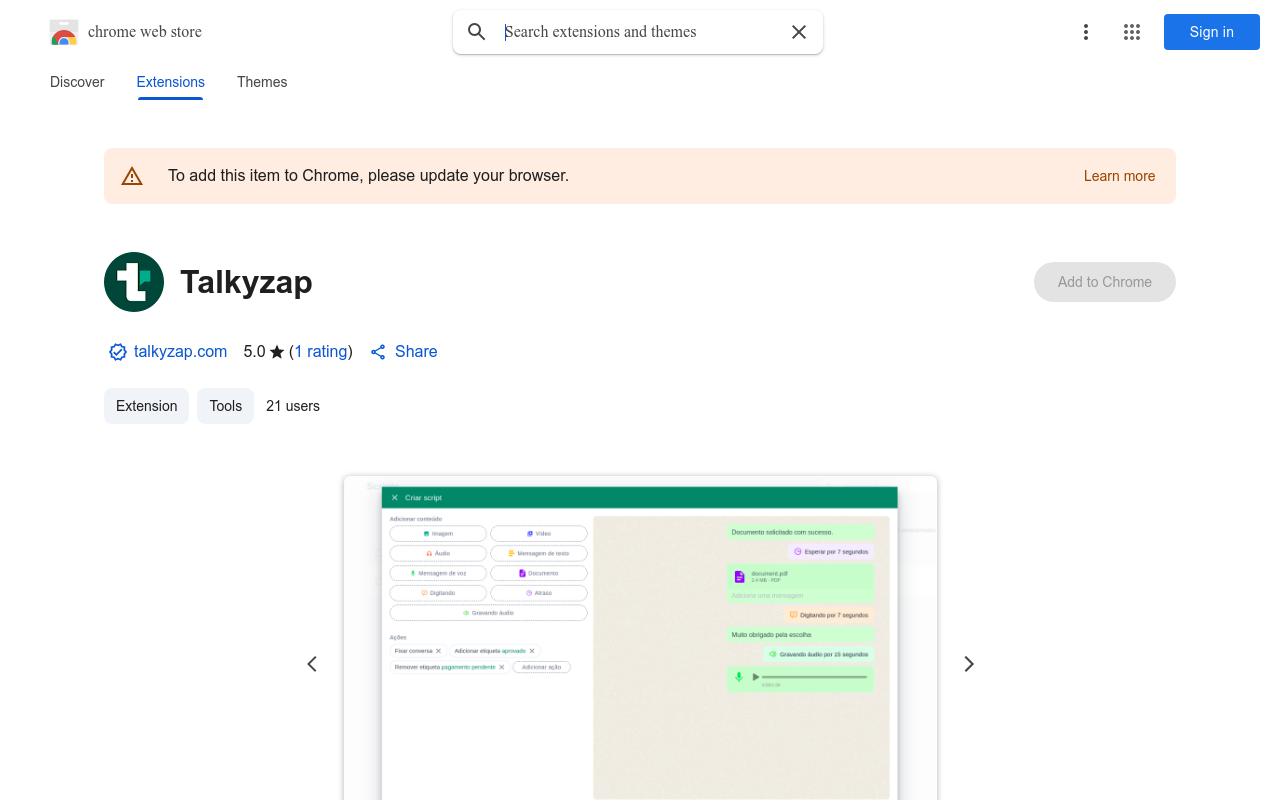Viewport: 1280px width, 800px height.
Task: Click the greyed Add to Chrome button
Action: [x=1105, y=282]
